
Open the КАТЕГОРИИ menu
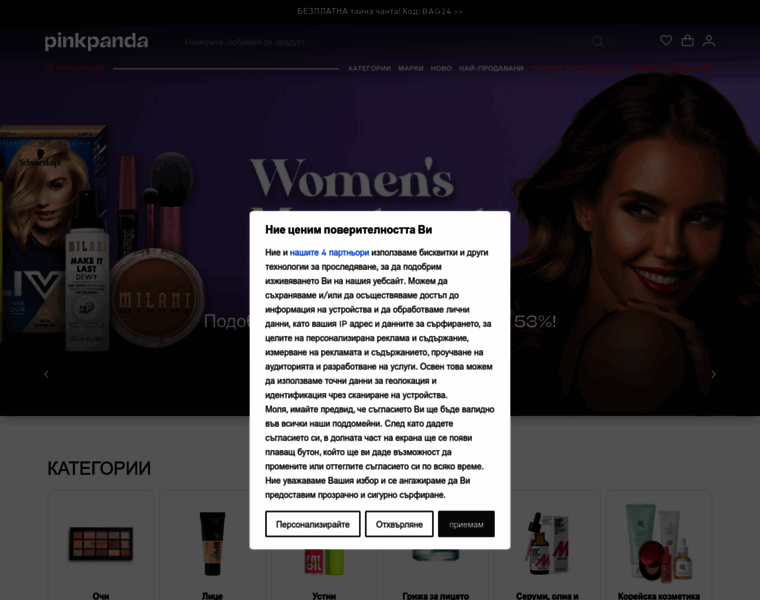tap(369, 68)
